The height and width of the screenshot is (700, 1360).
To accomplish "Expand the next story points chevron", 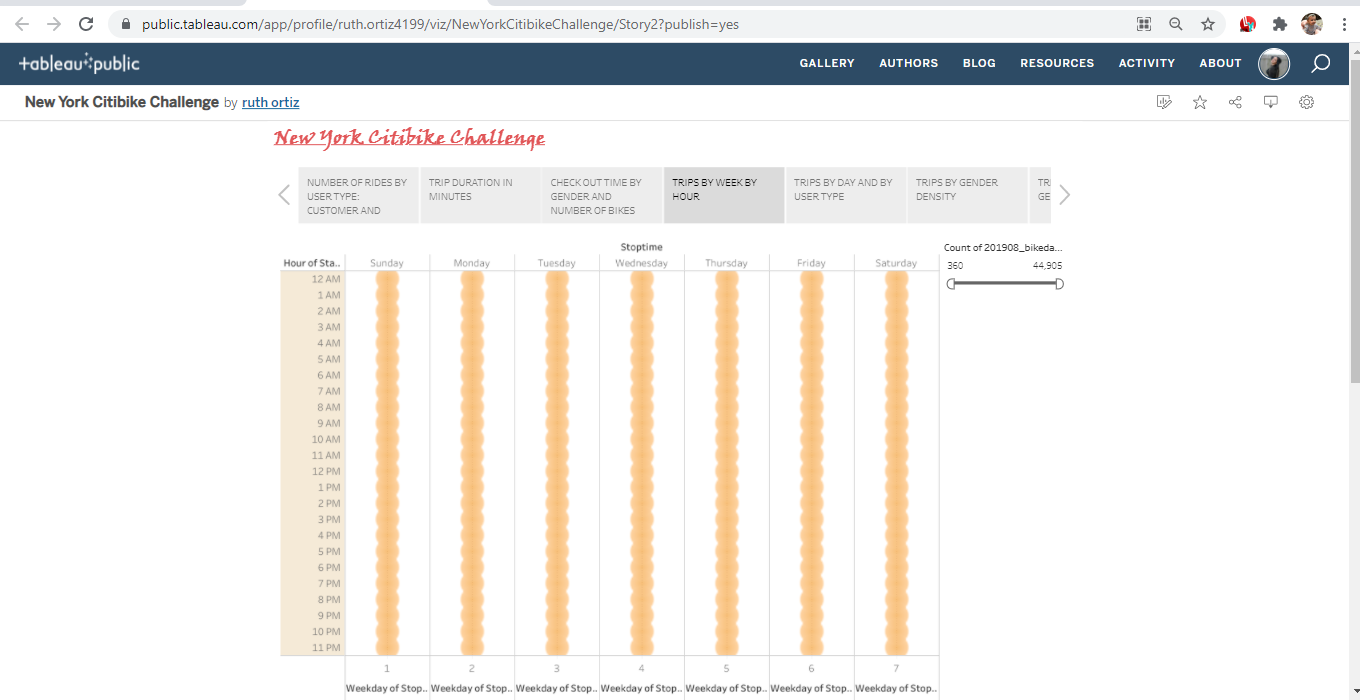I will click(1064, 194).
